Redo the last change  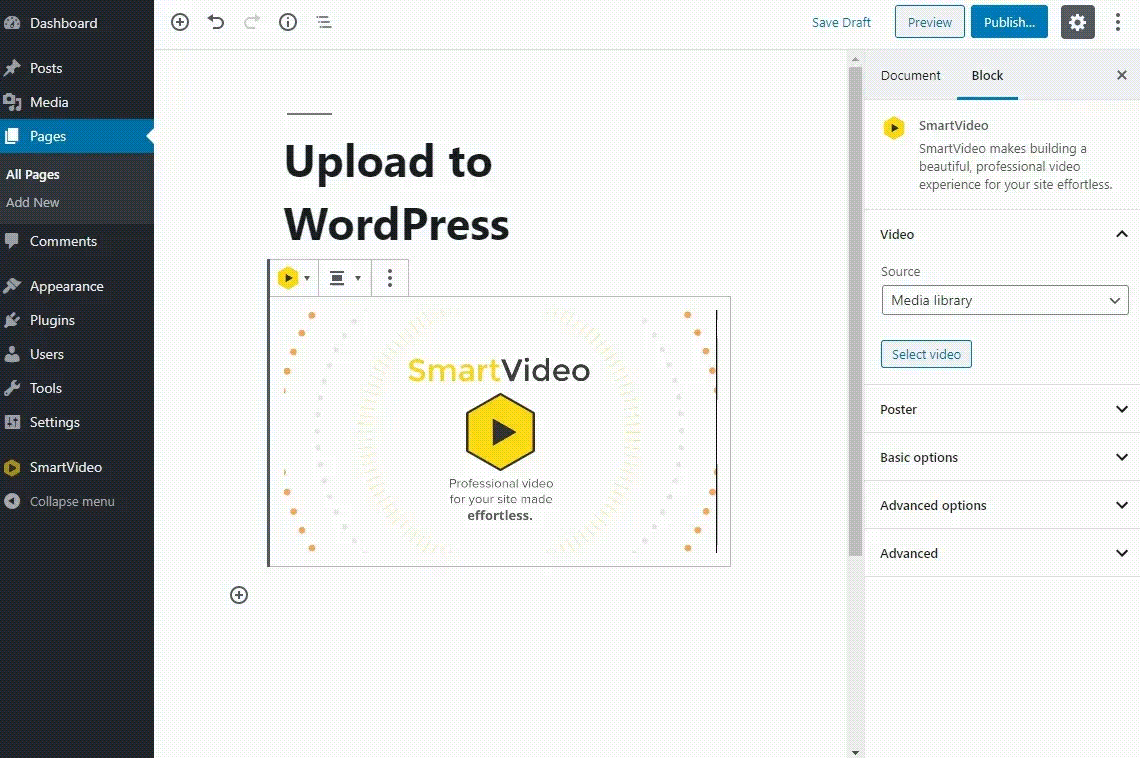pos(252,21)
